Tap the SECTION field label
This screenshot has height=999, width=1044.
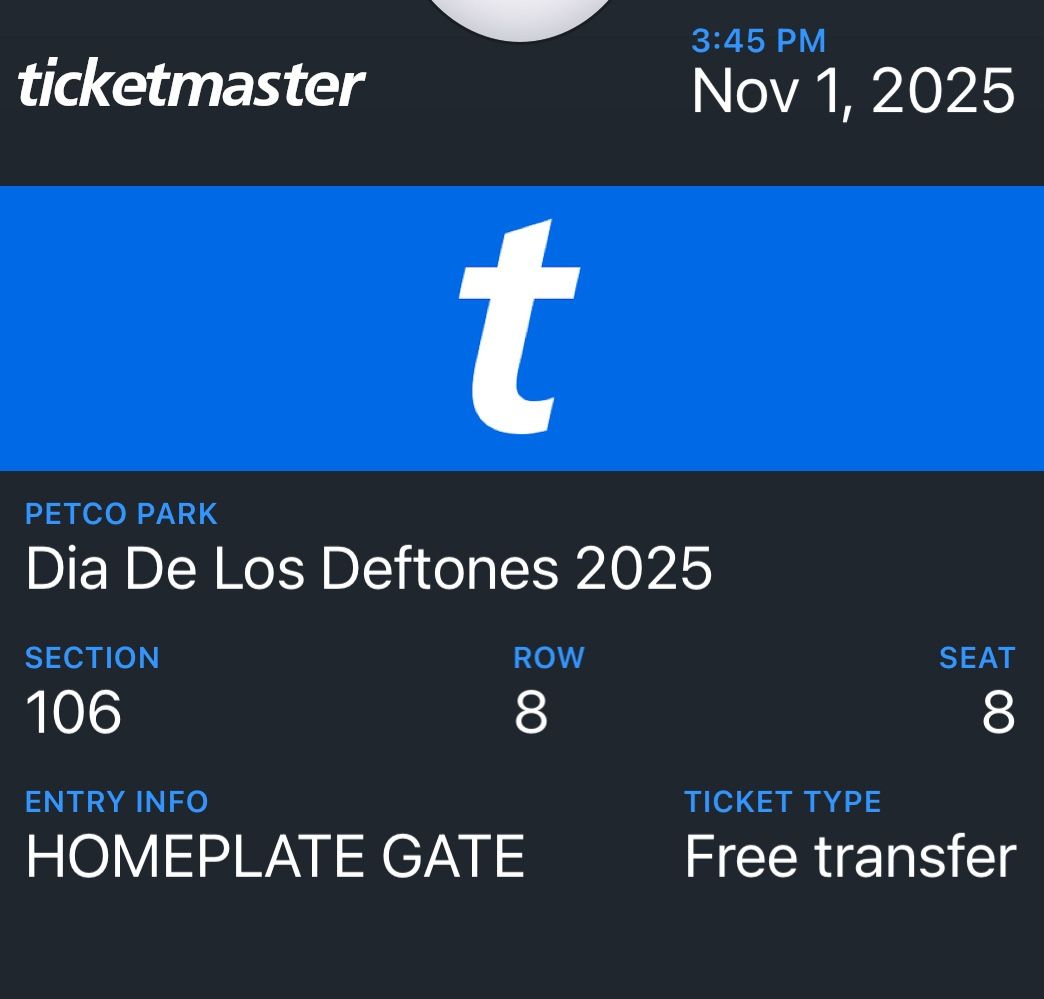(92, 658)
